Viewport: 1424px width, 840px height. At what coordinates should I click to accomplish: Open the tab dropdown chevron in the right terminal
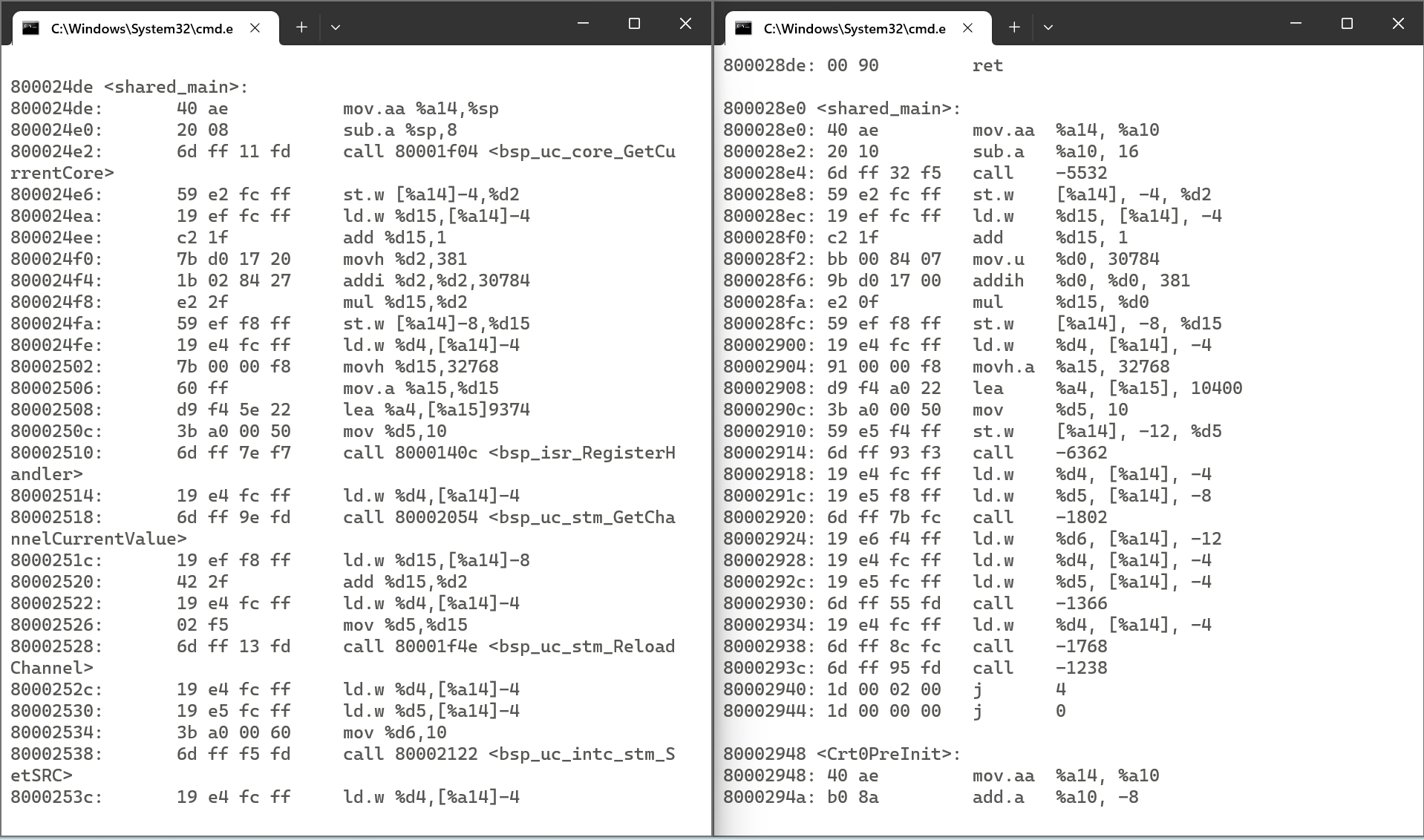(x=1048, y=27)
